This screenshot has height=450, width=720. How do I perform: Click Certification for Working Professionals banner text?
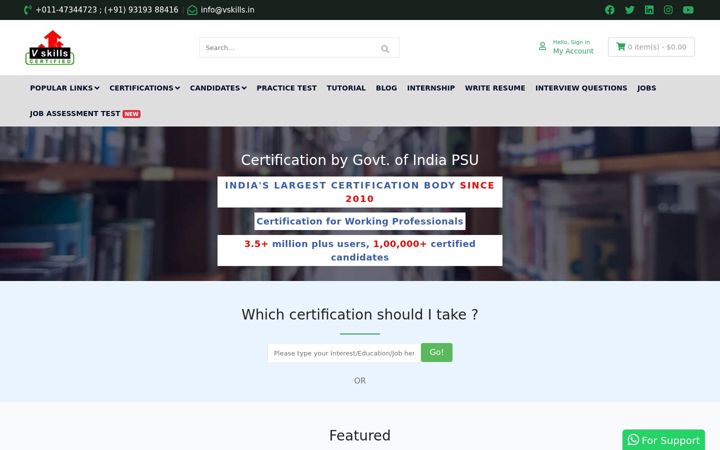click(360, 221)
